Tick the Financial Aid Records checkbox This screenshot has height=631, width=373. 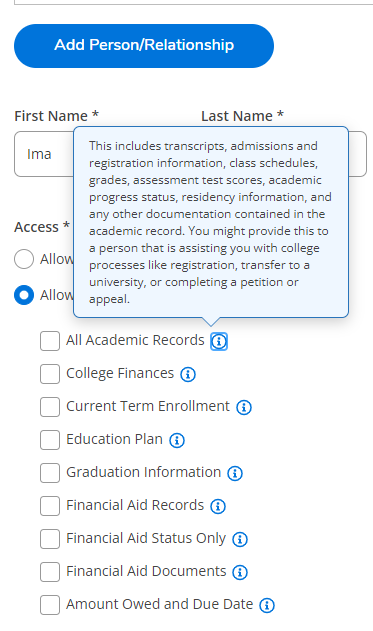(x=50, y=506)
